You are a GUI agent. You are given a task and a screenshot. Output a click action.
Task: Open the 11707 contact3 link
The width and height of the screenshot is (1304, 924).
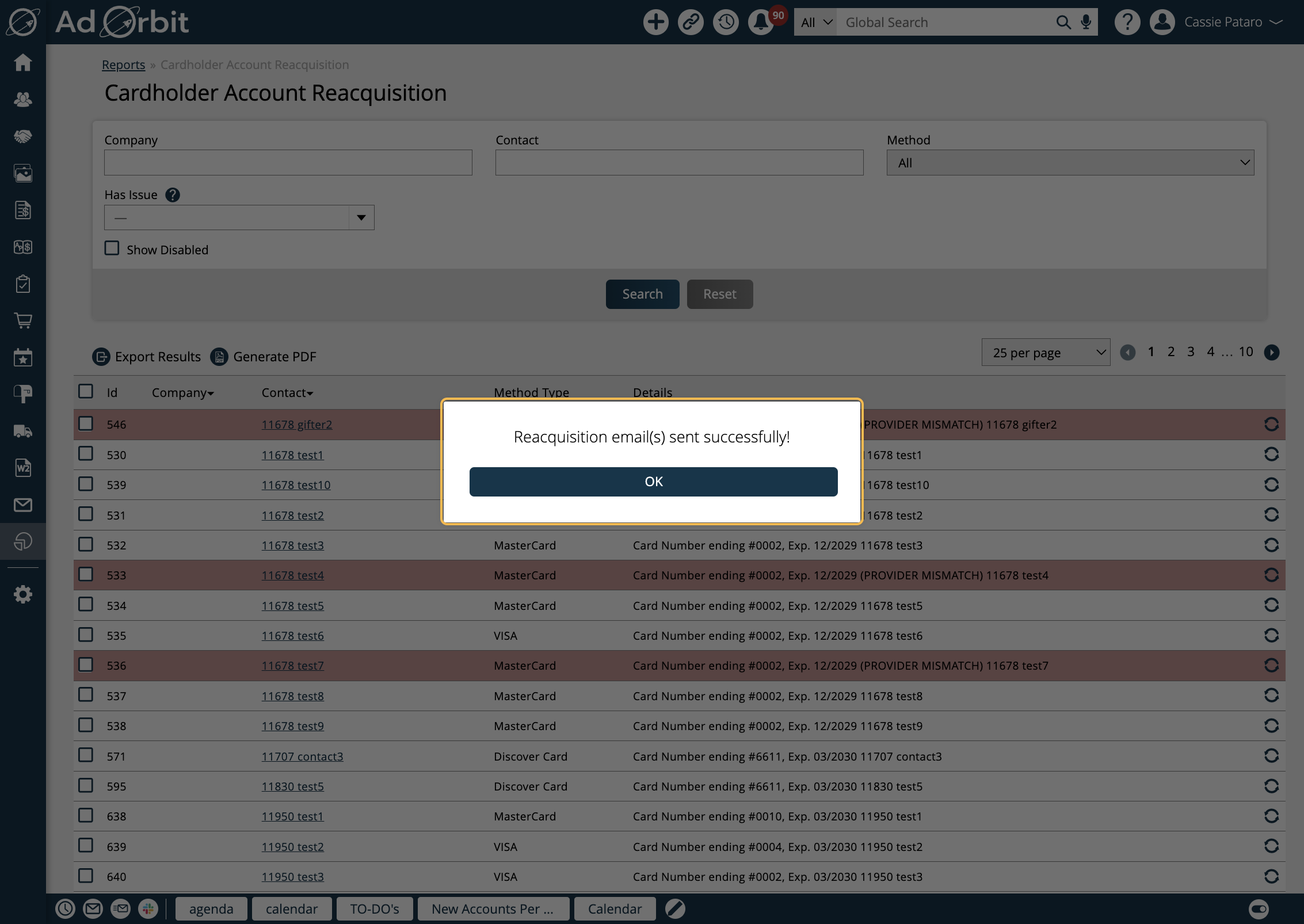(302, 757)
